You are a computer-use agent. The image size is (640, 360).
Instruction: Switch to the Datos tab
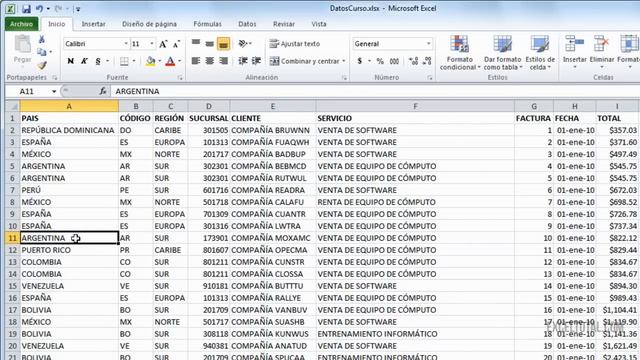pos(247,24)
